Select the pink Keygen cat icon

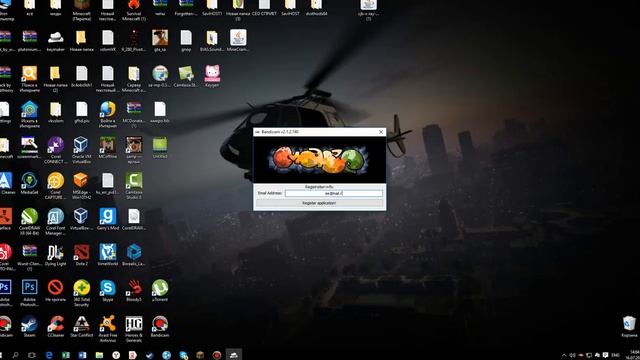[x=212, y=76]
